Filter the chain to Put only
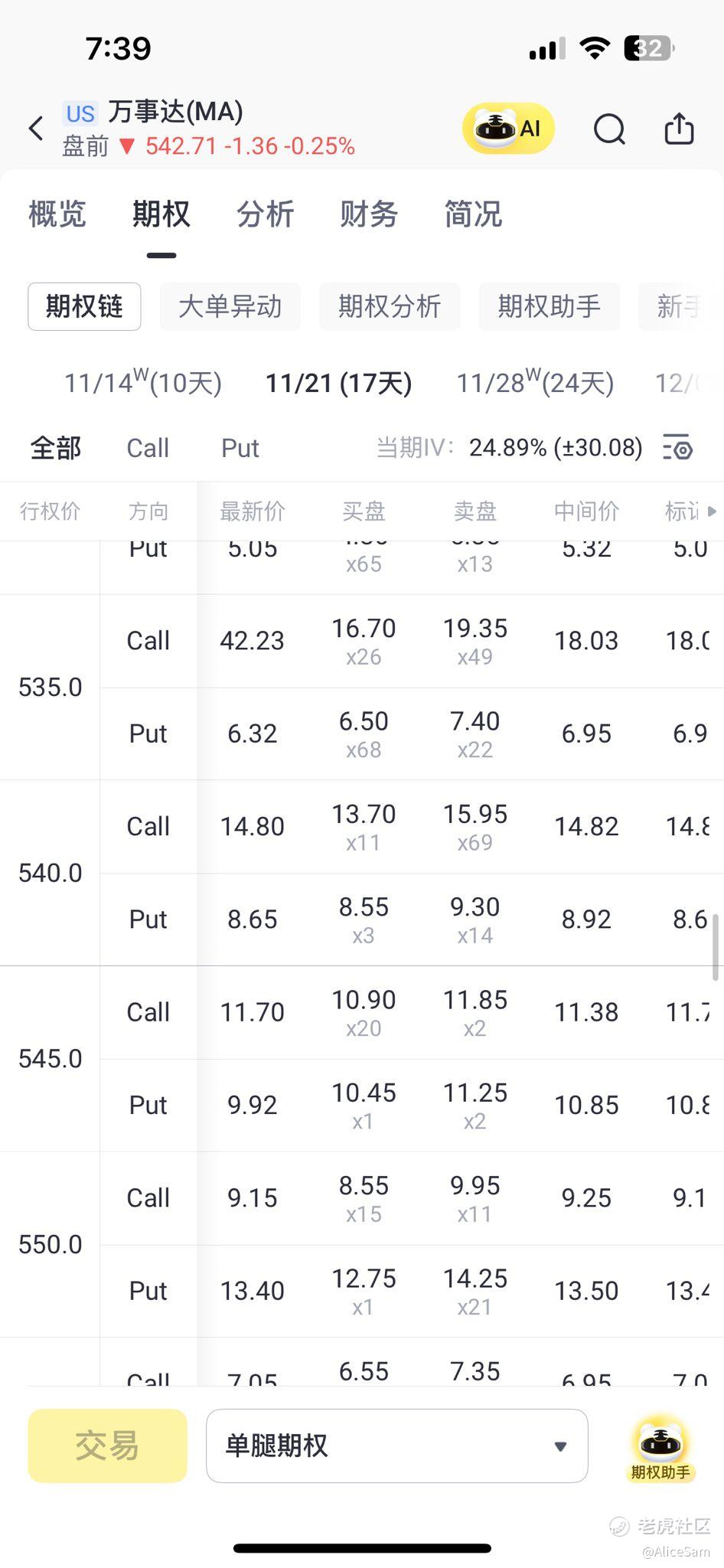This screenshot has height=1568, width=724. coord(240,448)
